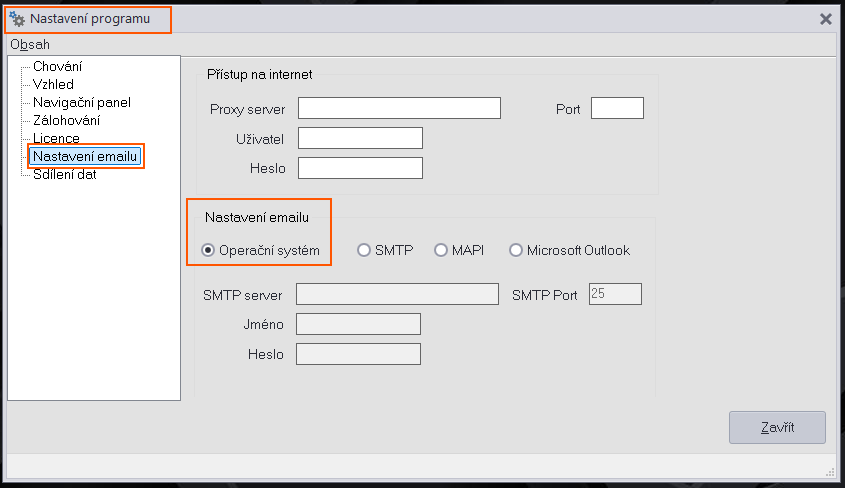The width and height of the screenshot is (845, 488).
Task: Click Nastavení emailu tree item
Action: click(86, 157)
